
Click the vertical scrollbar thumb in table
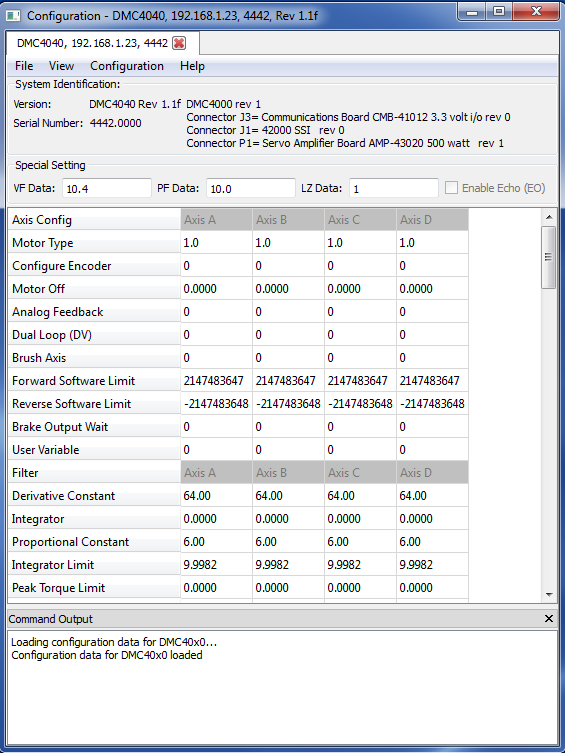click(x=548, y=257)
